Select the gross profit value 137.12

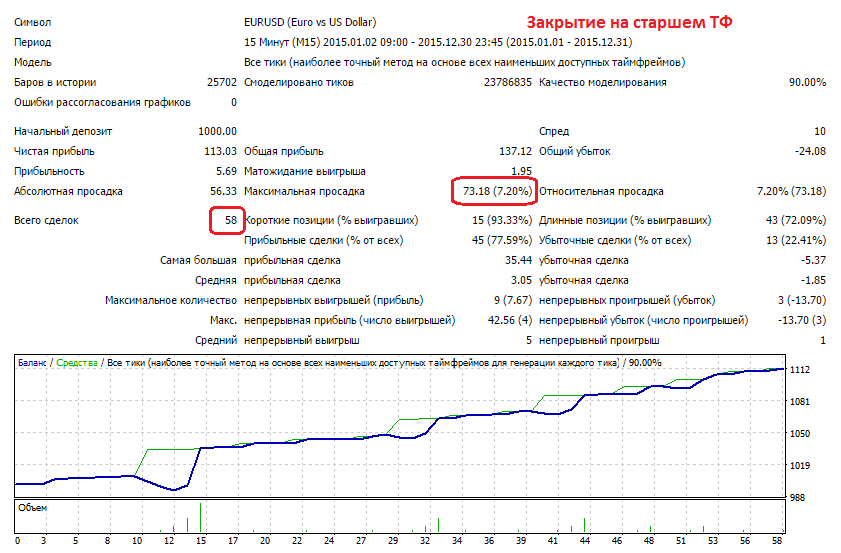(515, 151)
